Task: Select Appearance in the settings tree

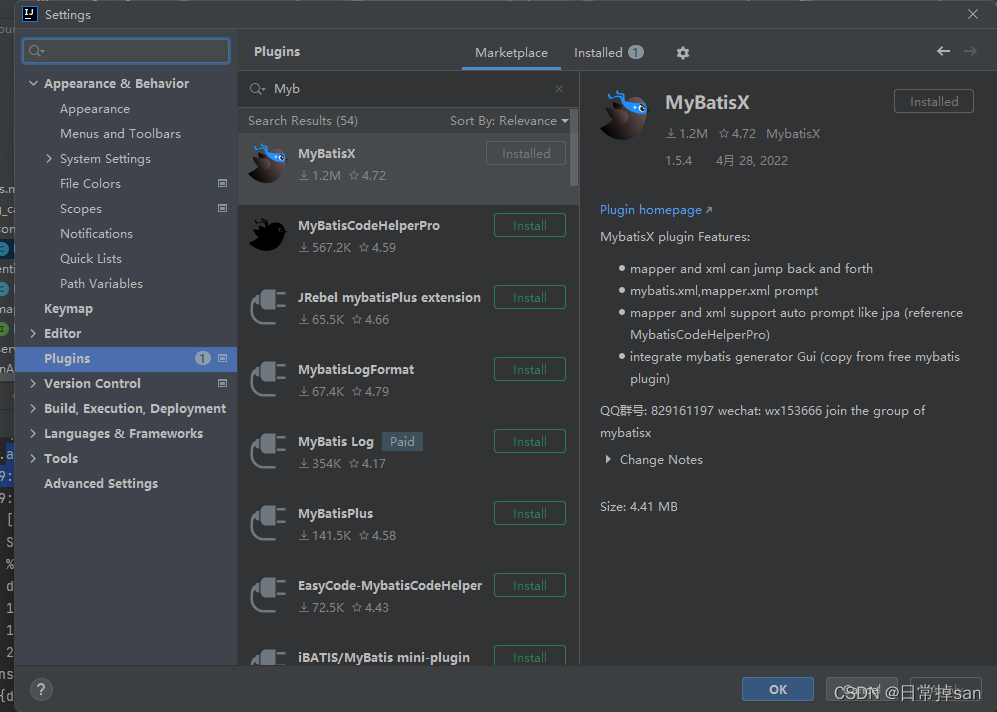Action: 95,109
